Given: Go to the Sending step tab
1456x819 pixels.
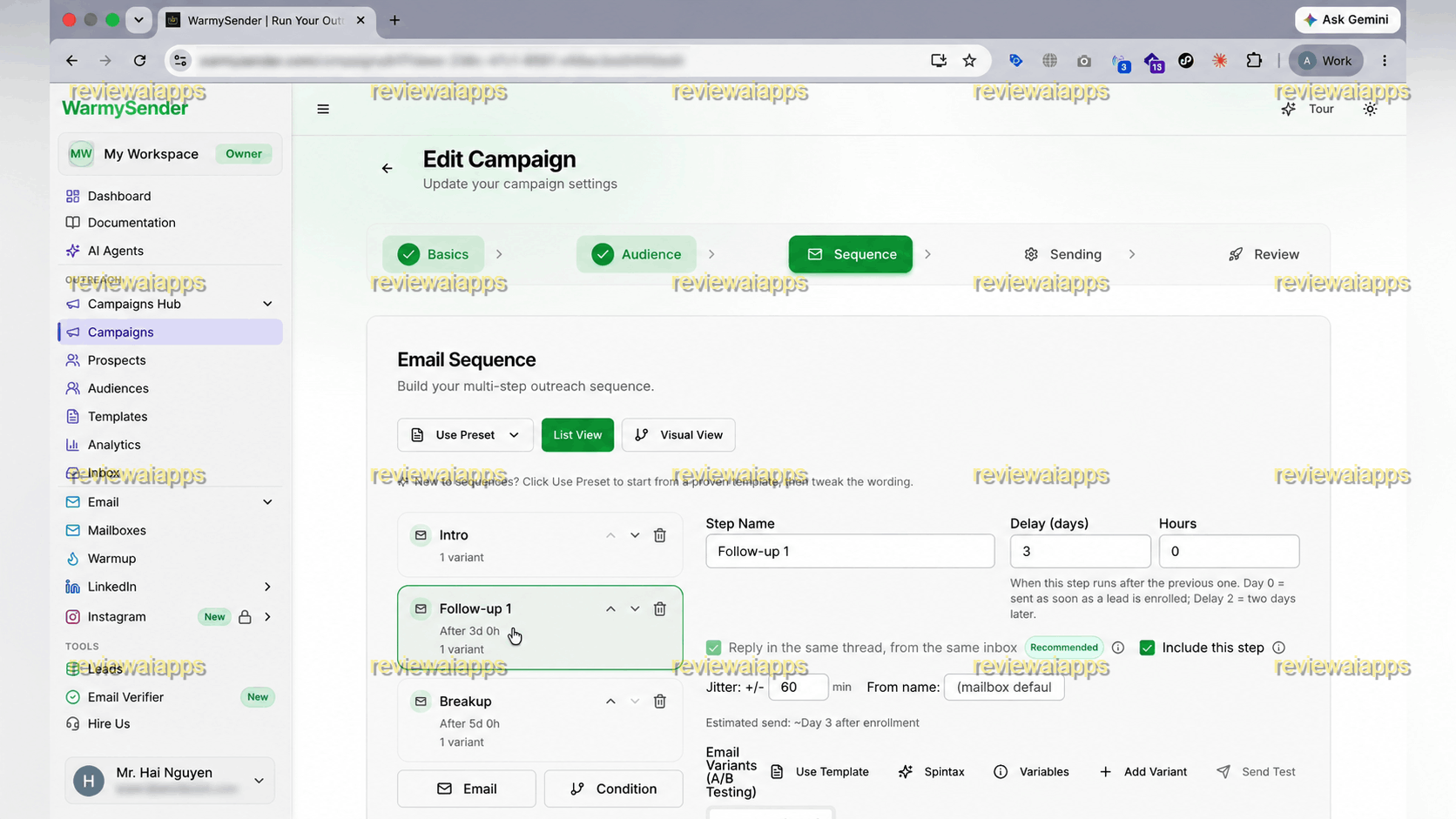Looking at the screenshot, I should tap(1062, 254).
